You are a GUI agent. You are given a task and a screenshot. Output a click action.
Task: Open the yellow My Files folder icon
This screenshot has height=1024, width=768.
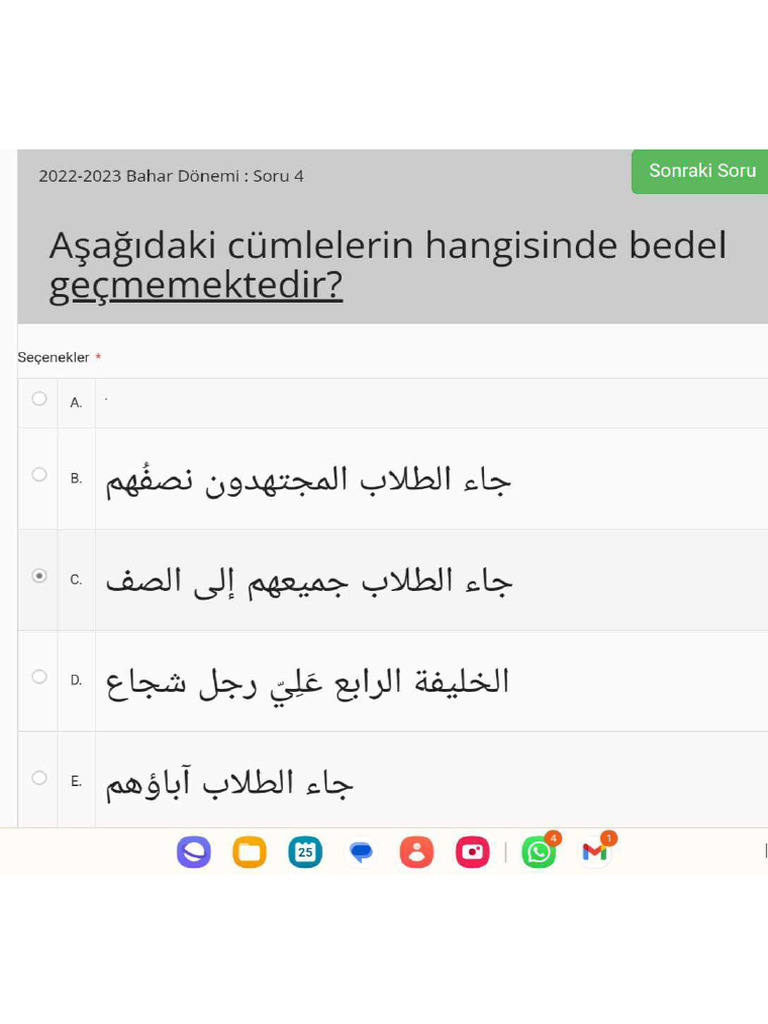click(x=249, y=852)
